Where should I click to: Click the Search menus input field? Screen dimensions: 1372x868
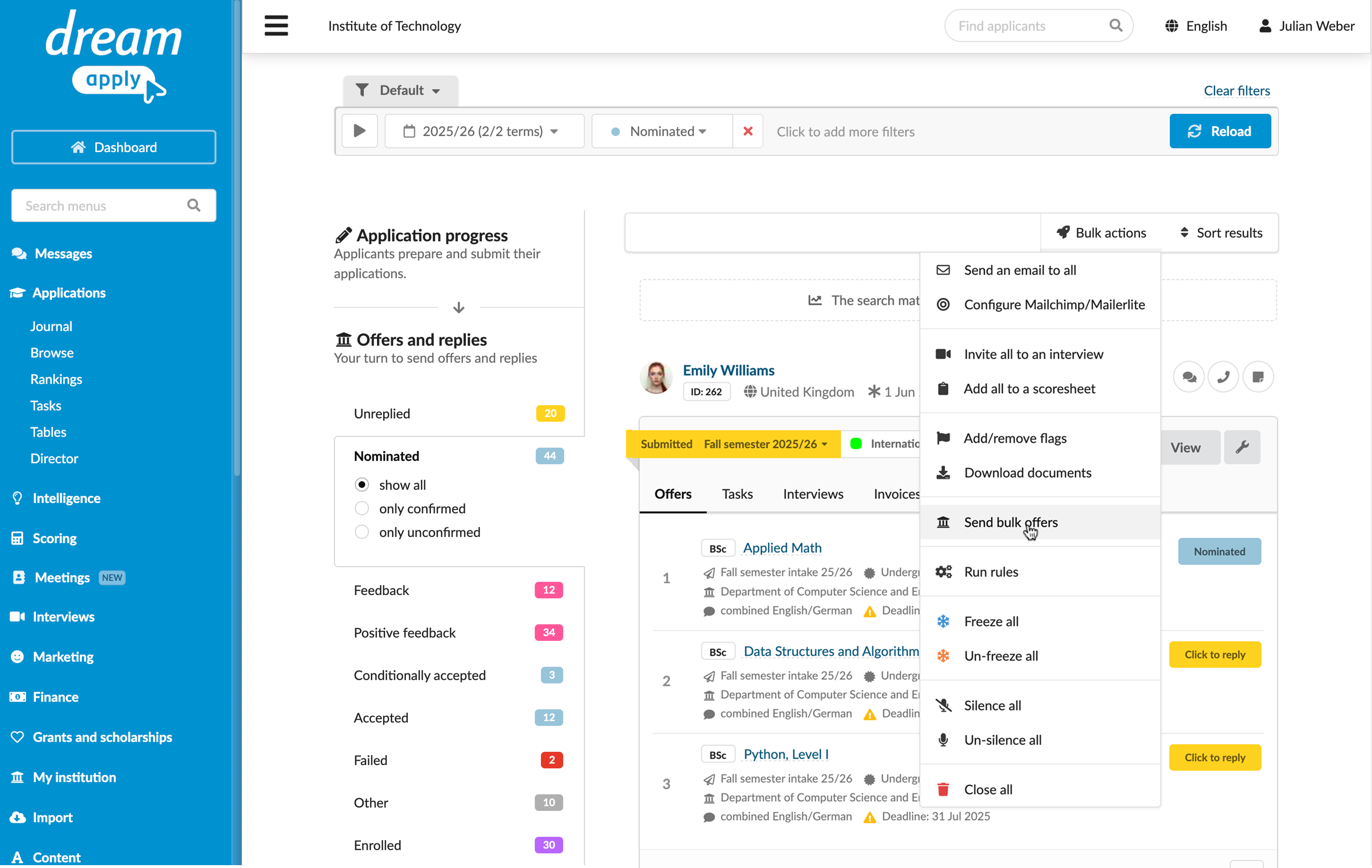click(113, 205)
